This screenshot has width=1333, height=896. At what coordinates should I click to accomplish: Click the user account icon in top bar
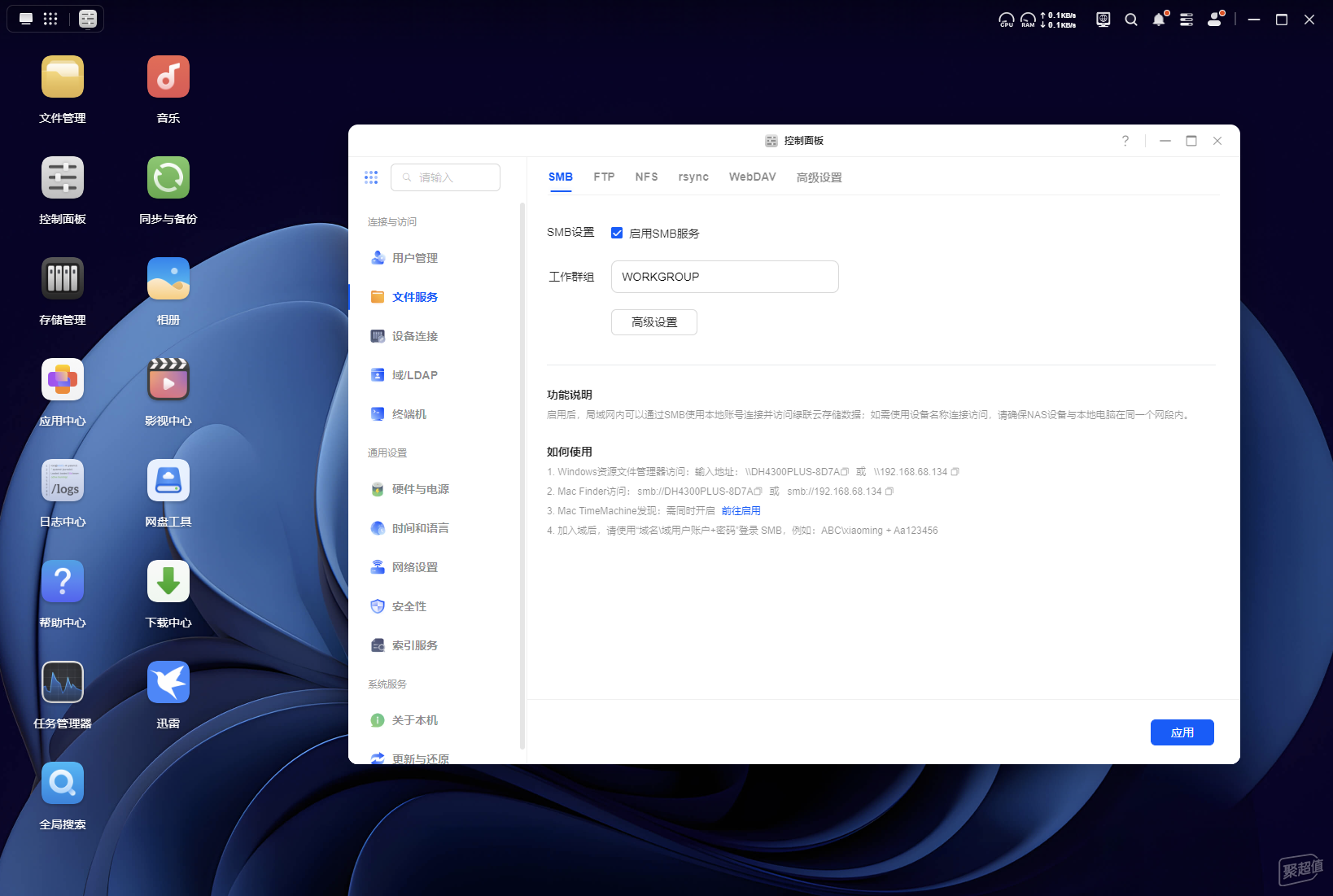(x=1215, y=19)
